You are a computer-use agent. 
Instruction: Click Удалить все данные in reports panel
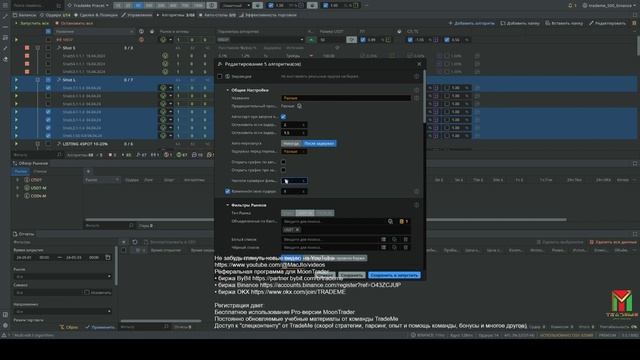613,242
